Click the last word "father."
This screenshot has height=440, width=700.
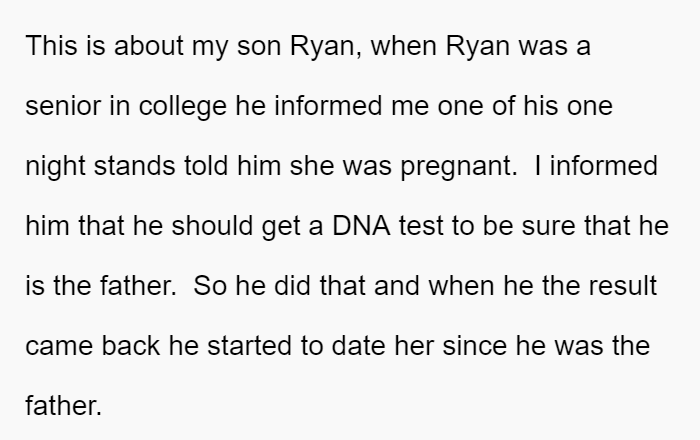click(x=64, y=406)
